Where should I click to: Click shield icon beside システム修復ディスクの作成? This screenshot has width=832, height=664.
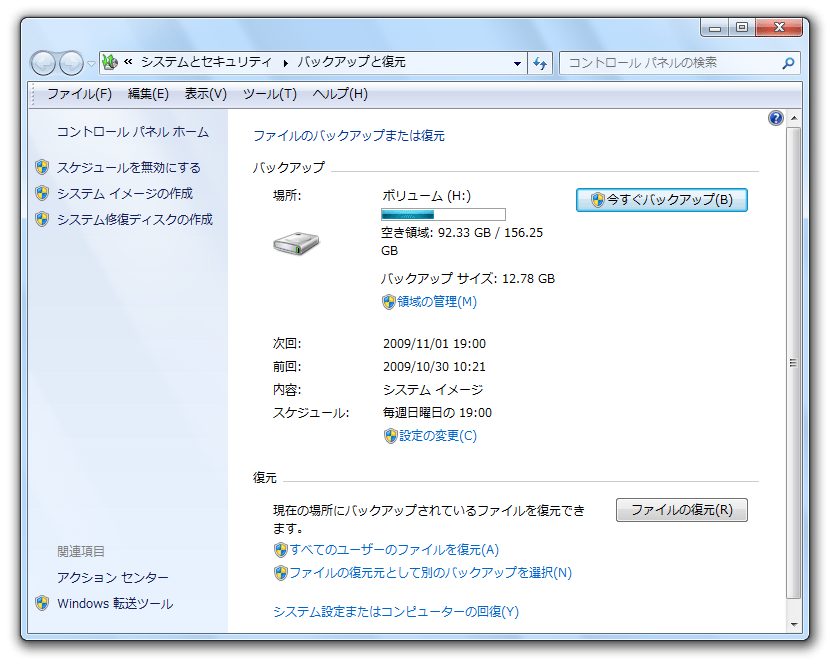(x=42, y=219)
